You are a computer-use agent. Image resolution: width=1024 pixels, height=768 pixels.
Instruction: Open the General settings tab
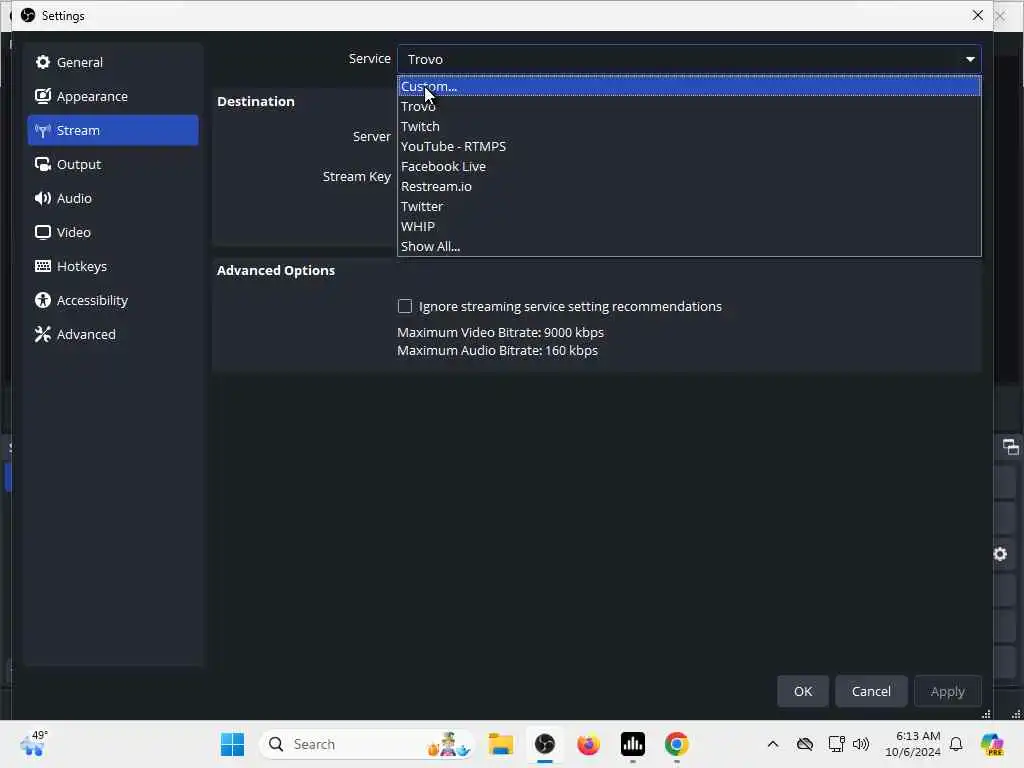[x=113, y=62]
